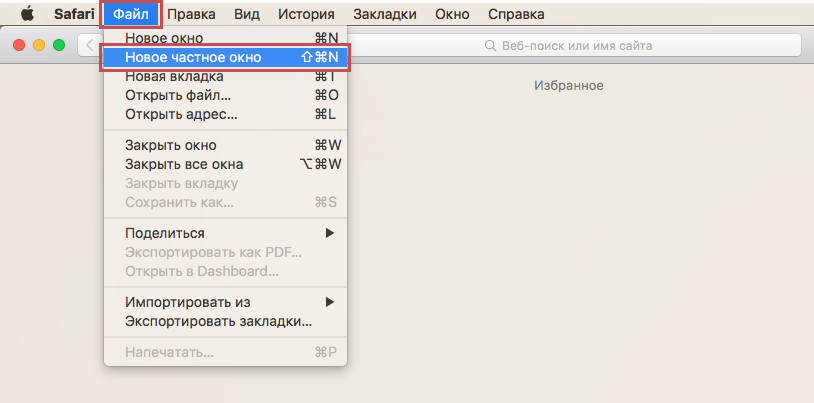Click the green fullscreen window button
Image resolution: width=814 pixels, height=403 pixels.
pyautogui.click(x=59, y=45)
